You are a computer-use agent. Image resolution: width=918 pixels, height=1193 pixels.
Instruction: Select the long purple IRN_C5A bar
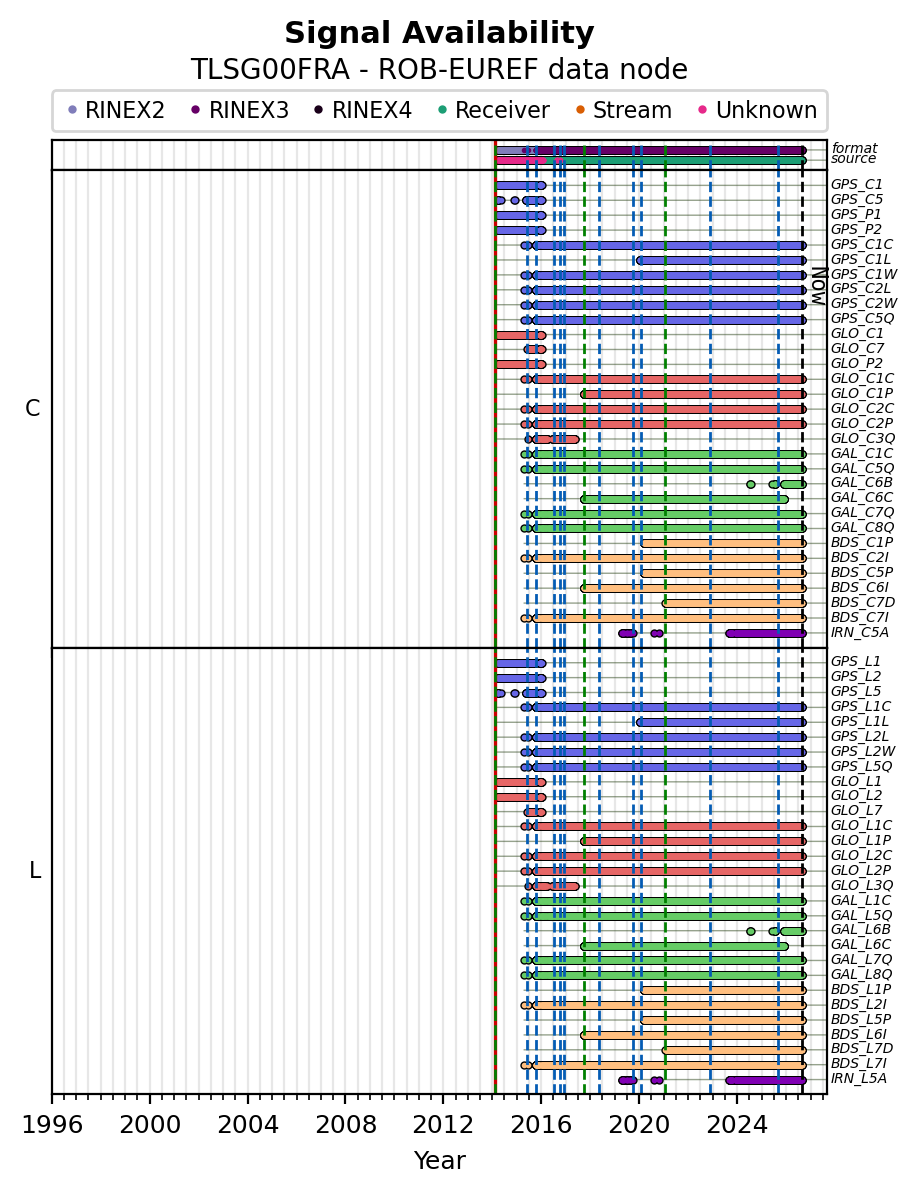[766, 634]
